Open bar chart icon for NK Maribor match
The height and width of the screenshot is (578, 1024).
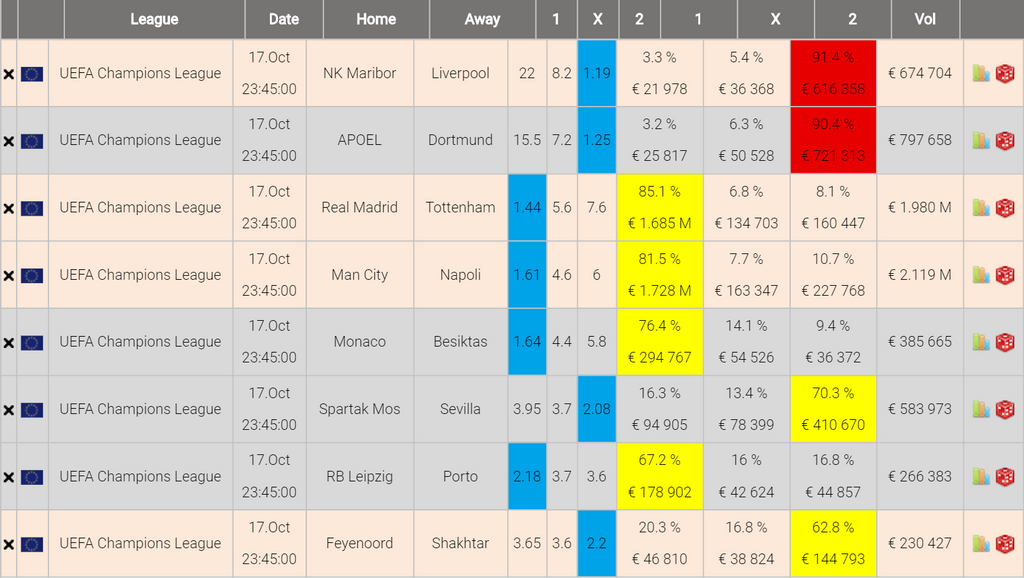(x=981, y=73)
